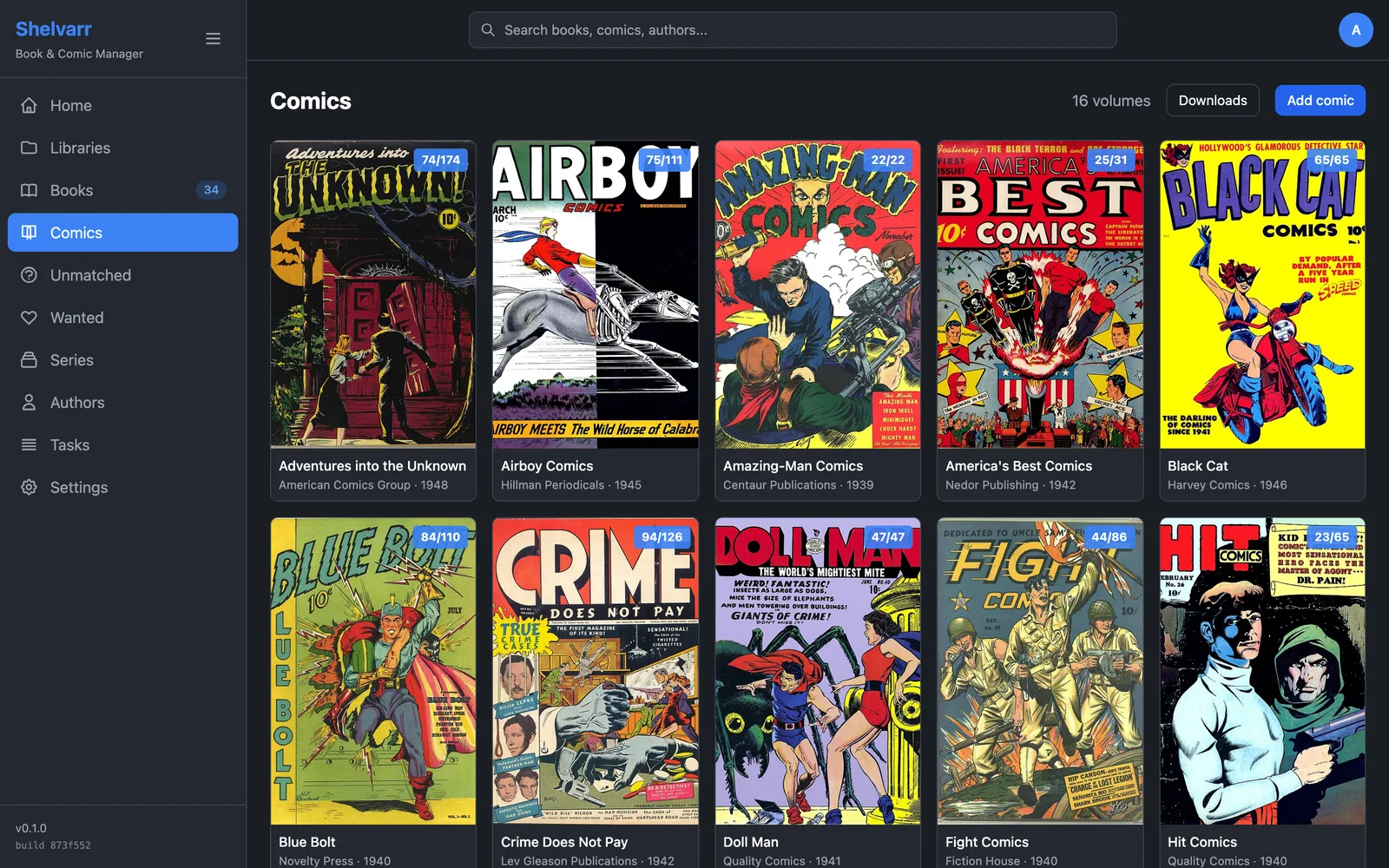Click the Libraries folder icon
This screenshot has height=868, width=1389.
(x=29, y=148)
